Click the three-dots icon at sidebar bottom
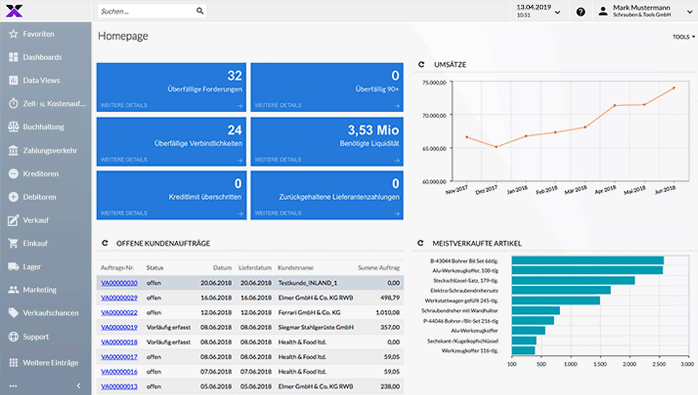Viewport: 698px width, 395px height. [13, 386]
